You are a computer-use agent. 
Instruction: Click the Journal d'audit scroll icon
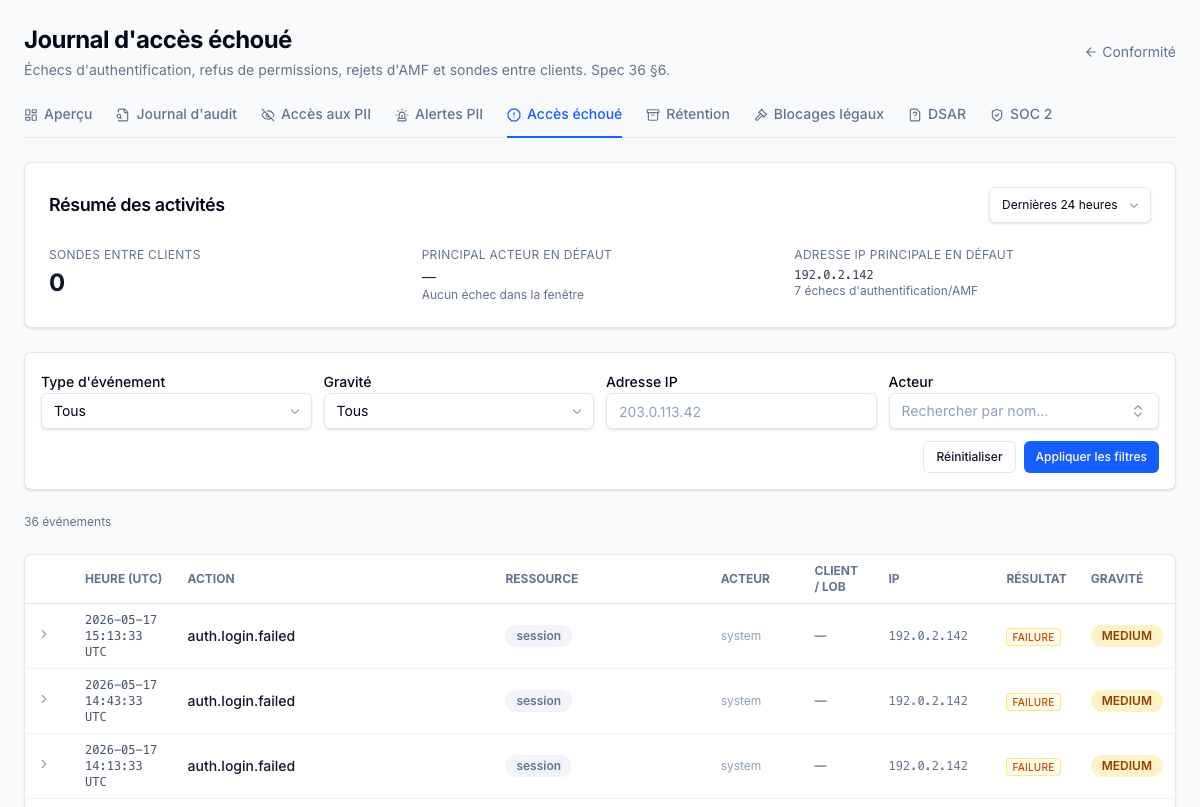[123, 115]
